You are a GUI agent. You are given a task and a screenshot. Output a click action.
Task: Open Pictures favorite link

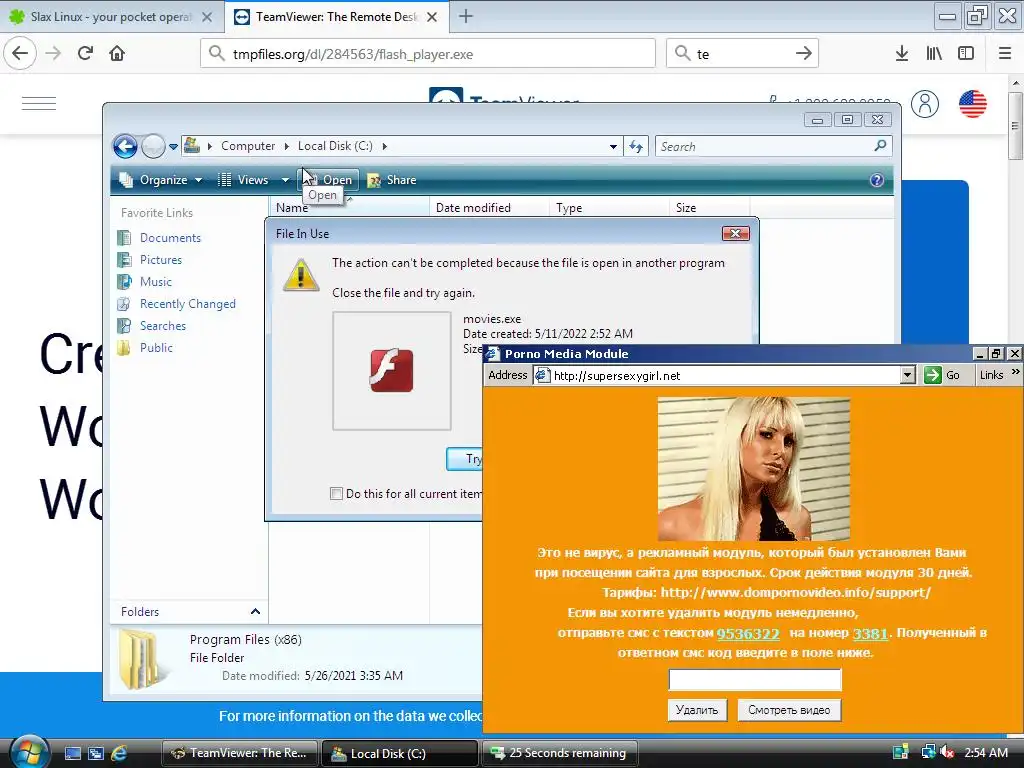coord(161,260)
